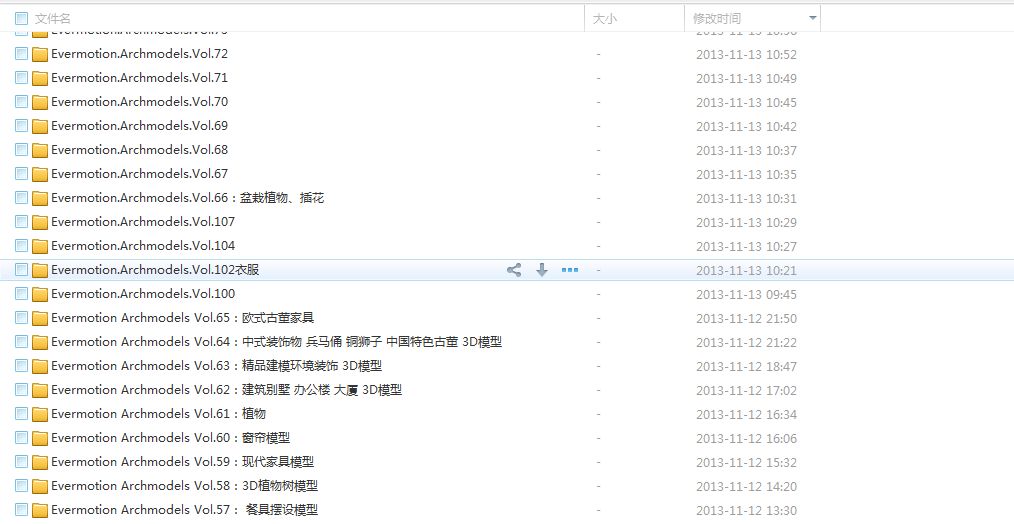Click the folder icon for Vol.62 建筑别墅
Image resolution: width=1014 pixels, height=524 pixels.
(40, 390)
